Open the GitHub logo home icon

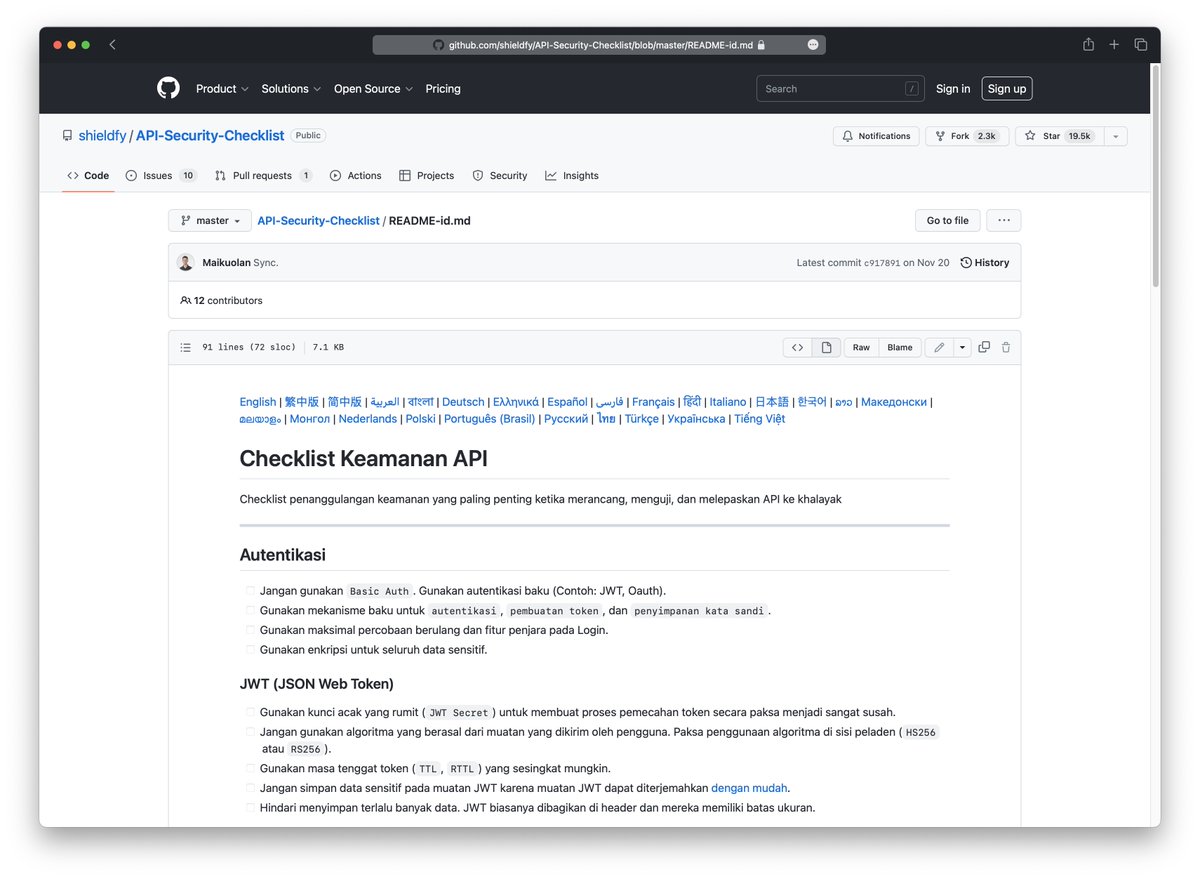point(168,88)
